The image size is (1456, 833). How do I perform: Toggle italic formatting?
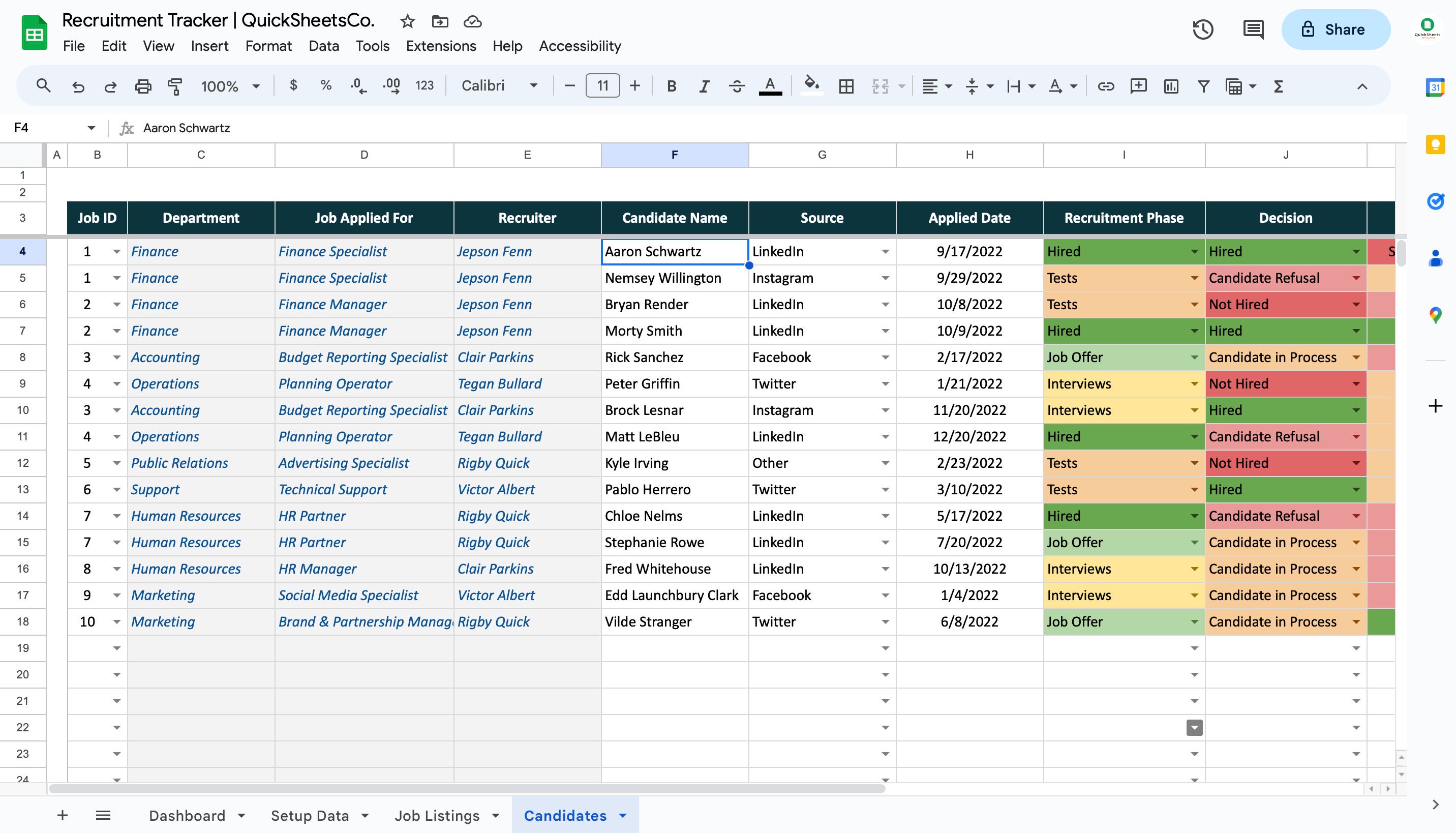(x=703, y=86)
